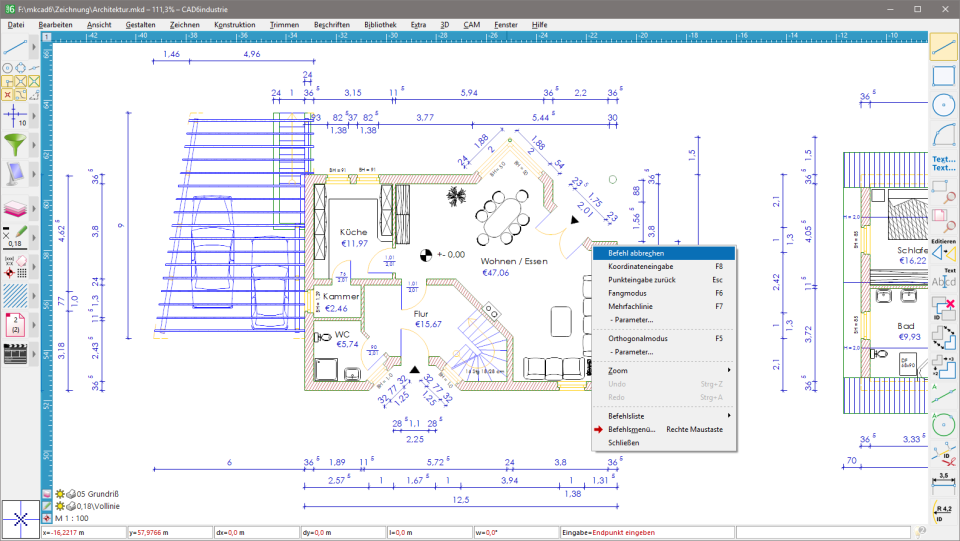Toggle the red X snap mode button
960x541 pixels.
[x=7, y=95]
